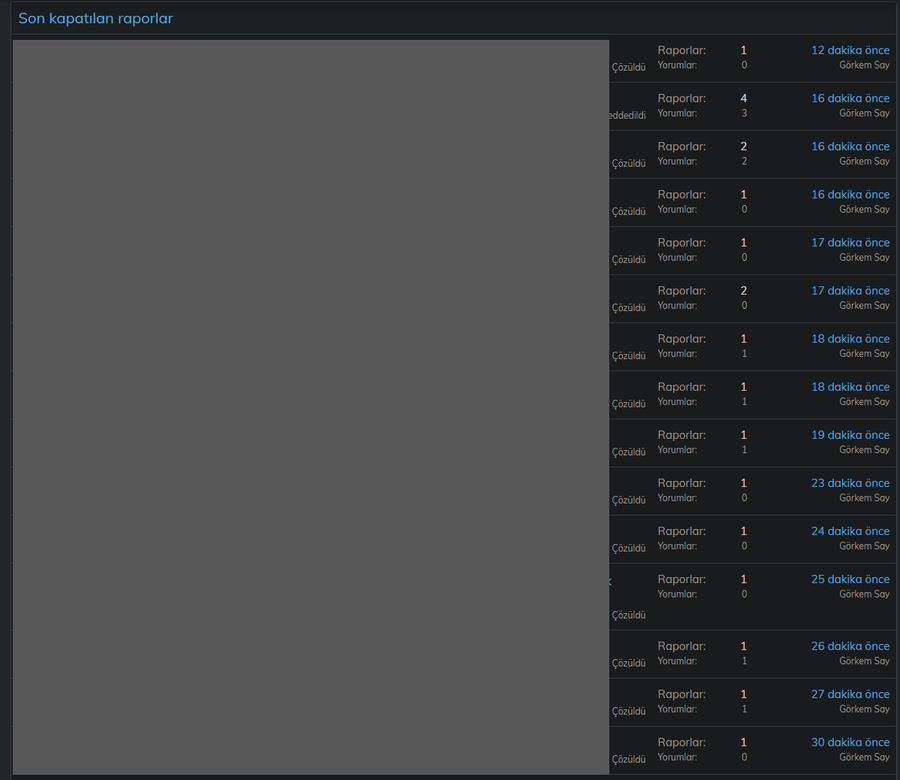This screenshot has height=780, width=900.
Task: Click the report count '4'
Action: pyautogui.click(x=744, y=99)
